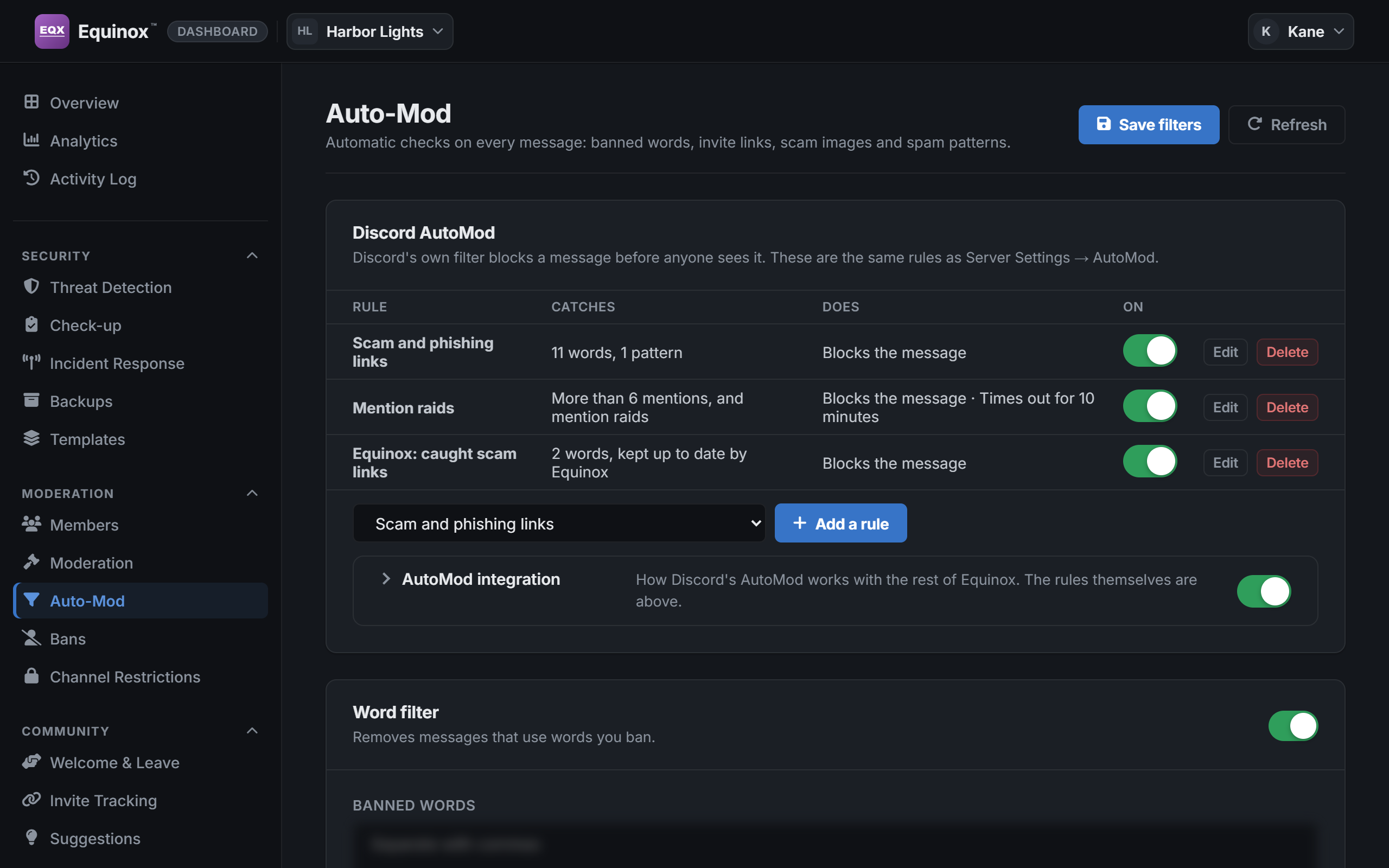Click the Templates layers icon
Screen dimensions: 1389x868
coord(31,438)
